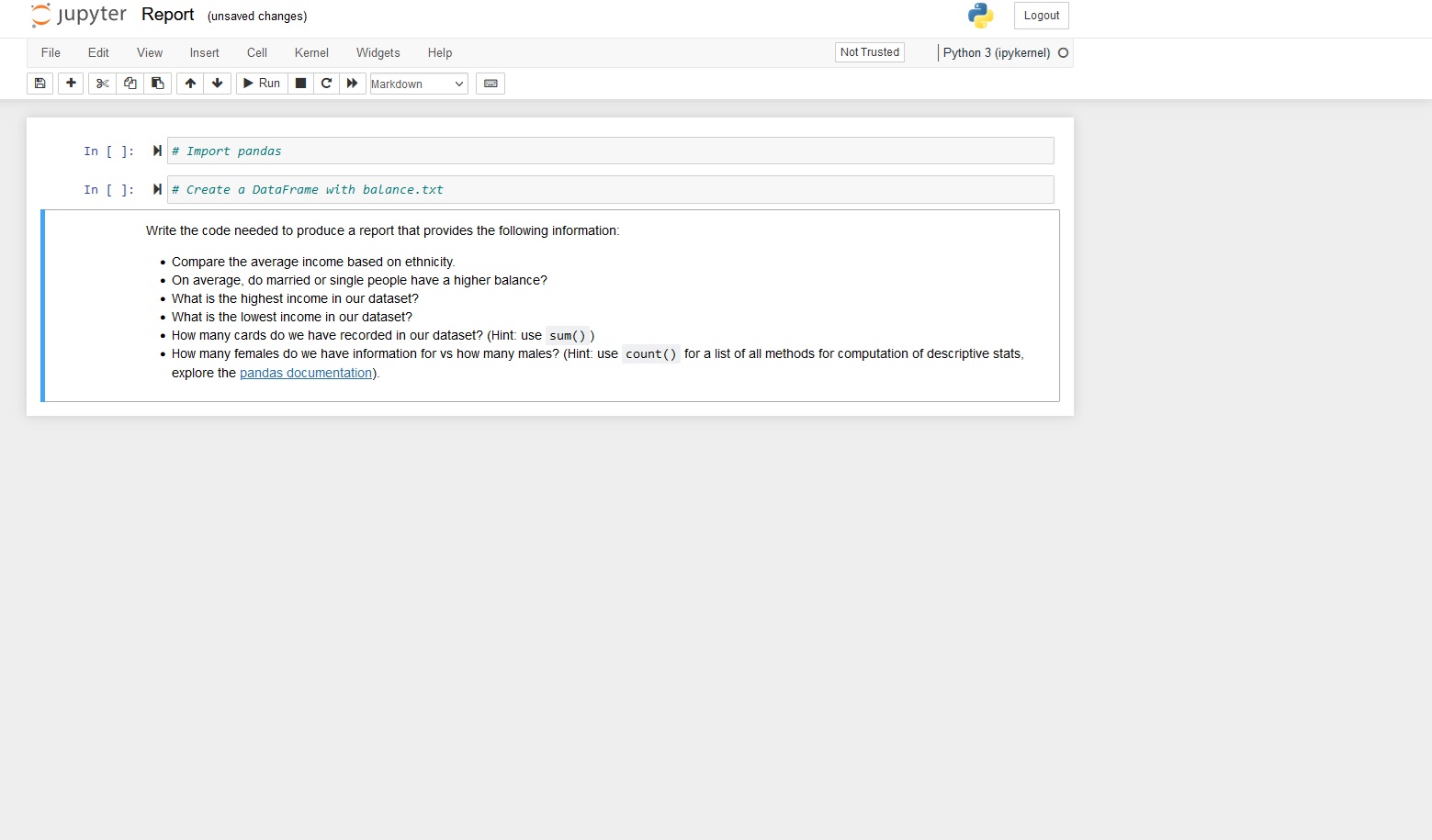The image size is (1432, 840).
Task: Click the Logout button
Action: [x=1041, y=16]
